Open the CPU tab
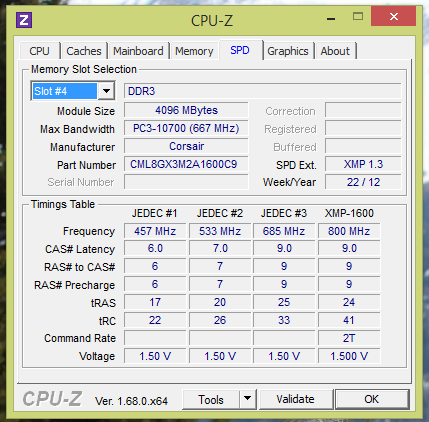429x422 pixels. point(39,51)
